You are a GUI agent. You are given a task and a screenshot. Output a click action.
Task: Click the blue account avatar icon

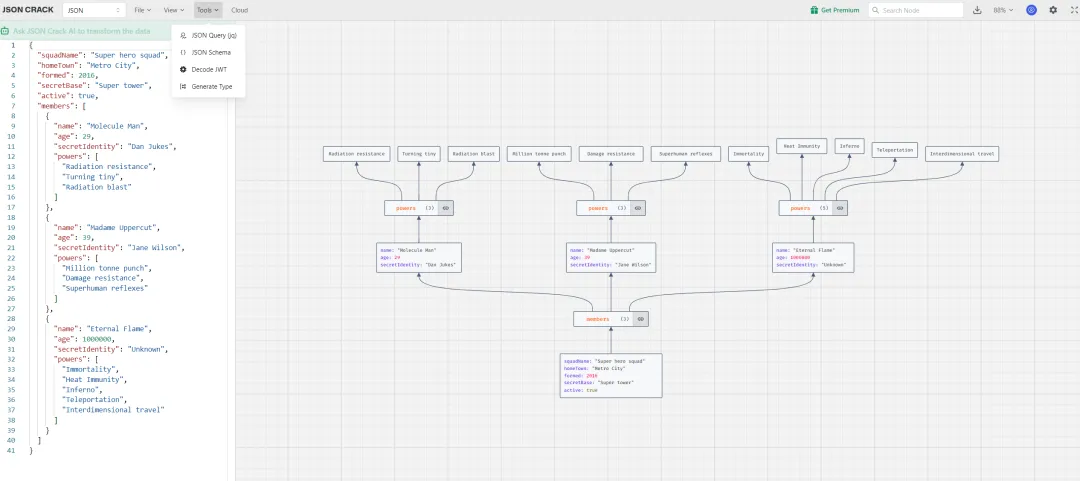(1031, 10)
